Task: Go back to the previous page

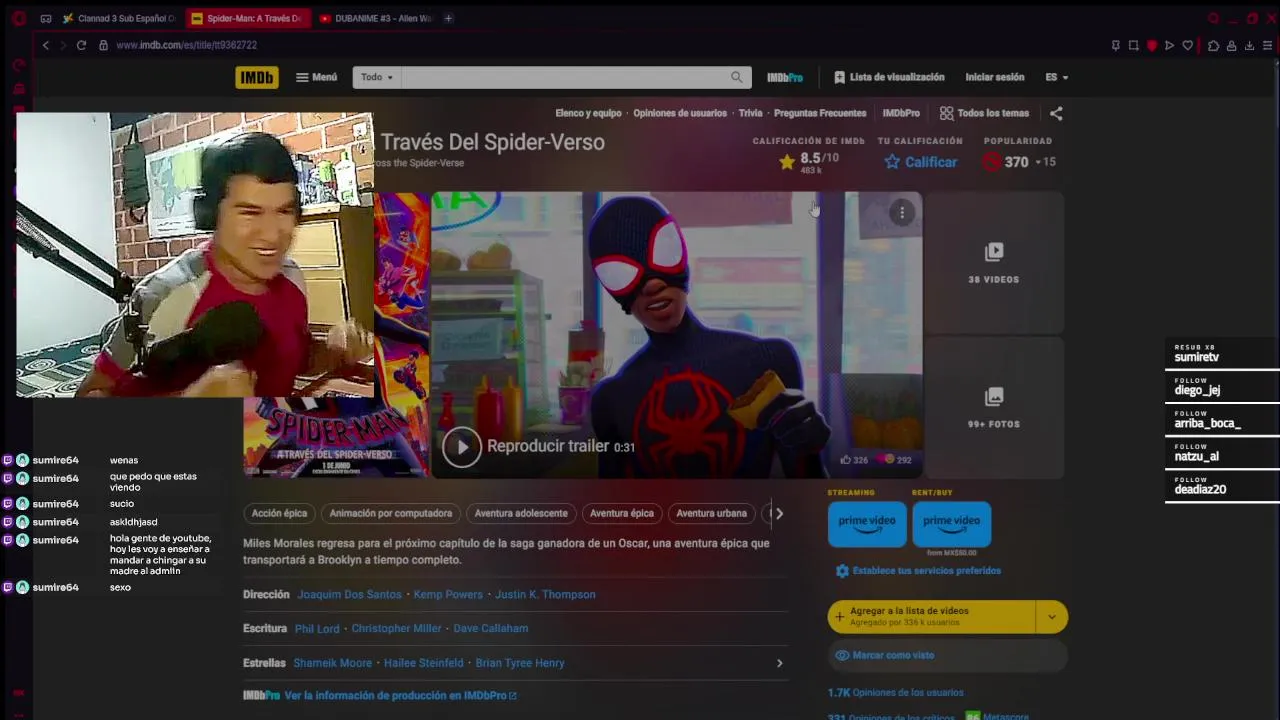Action: 45,45
